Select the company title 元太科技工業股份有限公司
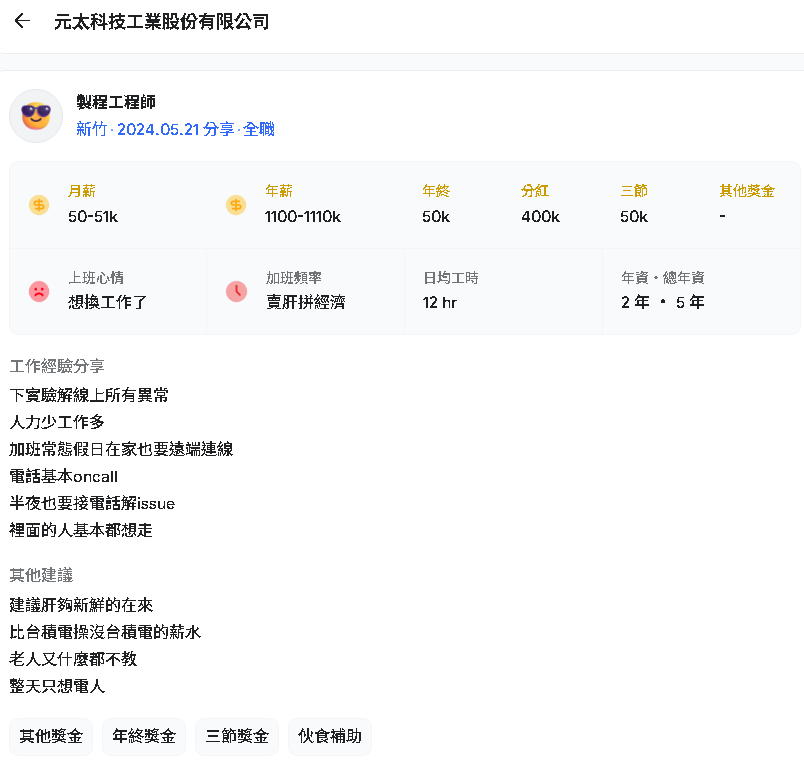804x771 pixels. coord(162,22)
